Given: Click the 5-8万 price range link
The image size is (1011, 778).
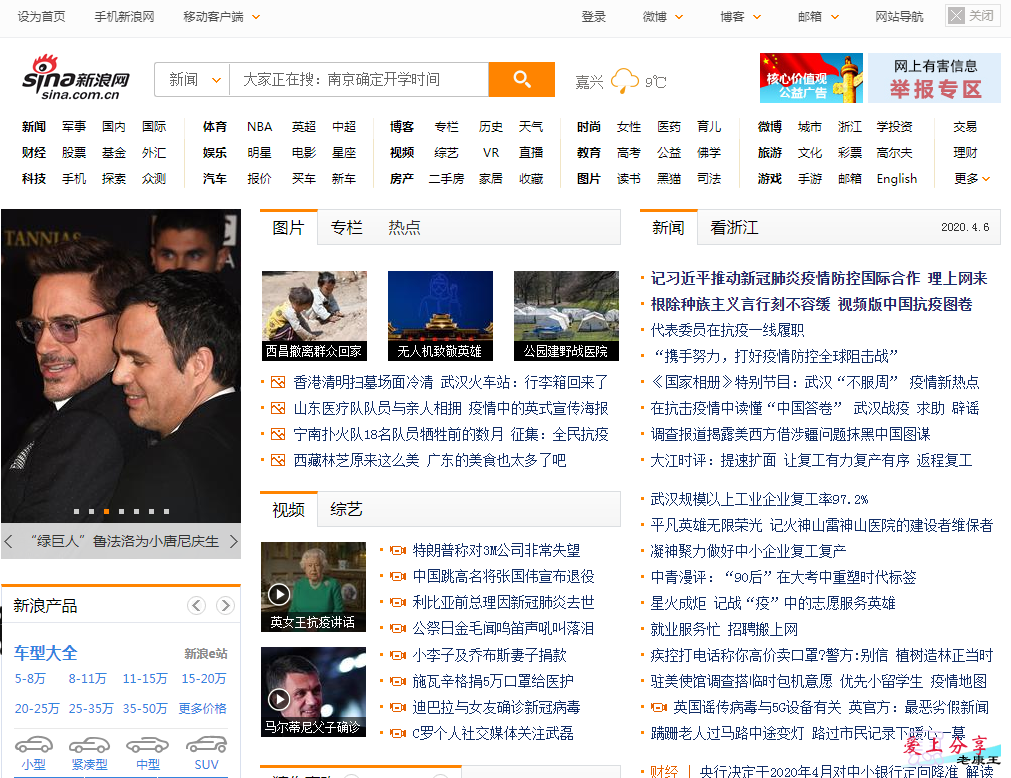Looking at the screenshot, I should pos(30,679).
